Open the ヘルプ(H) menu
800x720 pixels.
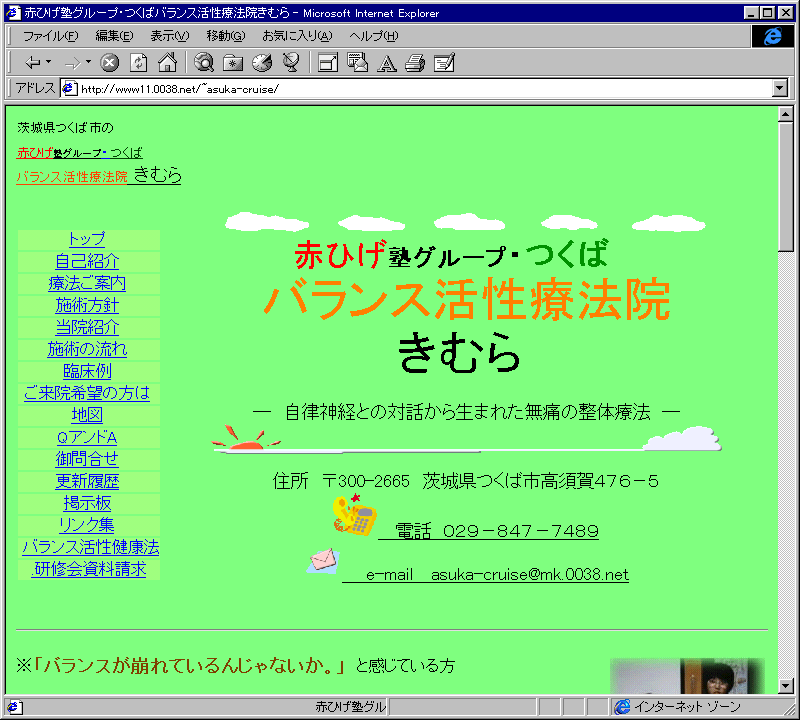tap(373, 36)
